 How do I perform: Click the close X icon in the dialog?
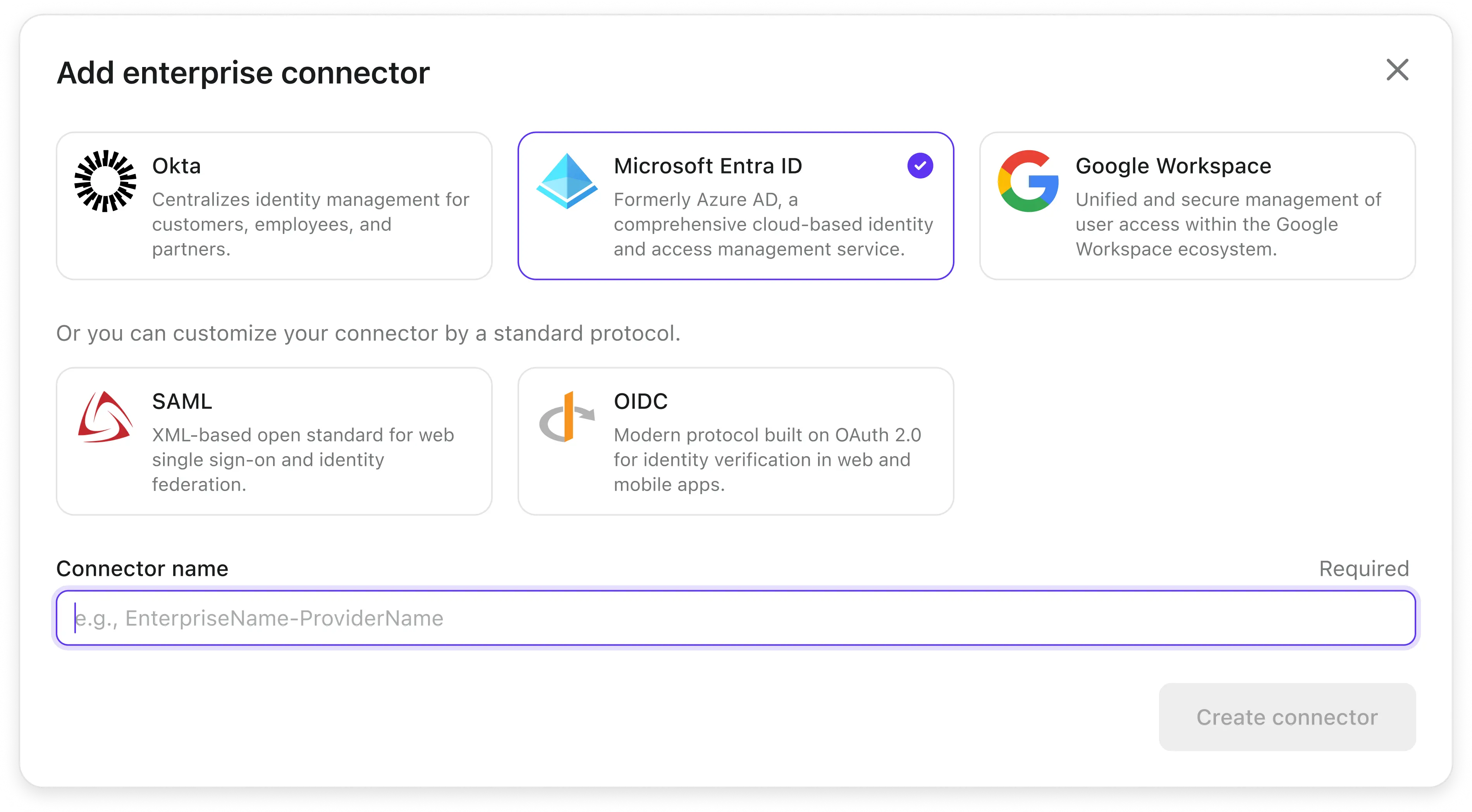click(1398, 70)
